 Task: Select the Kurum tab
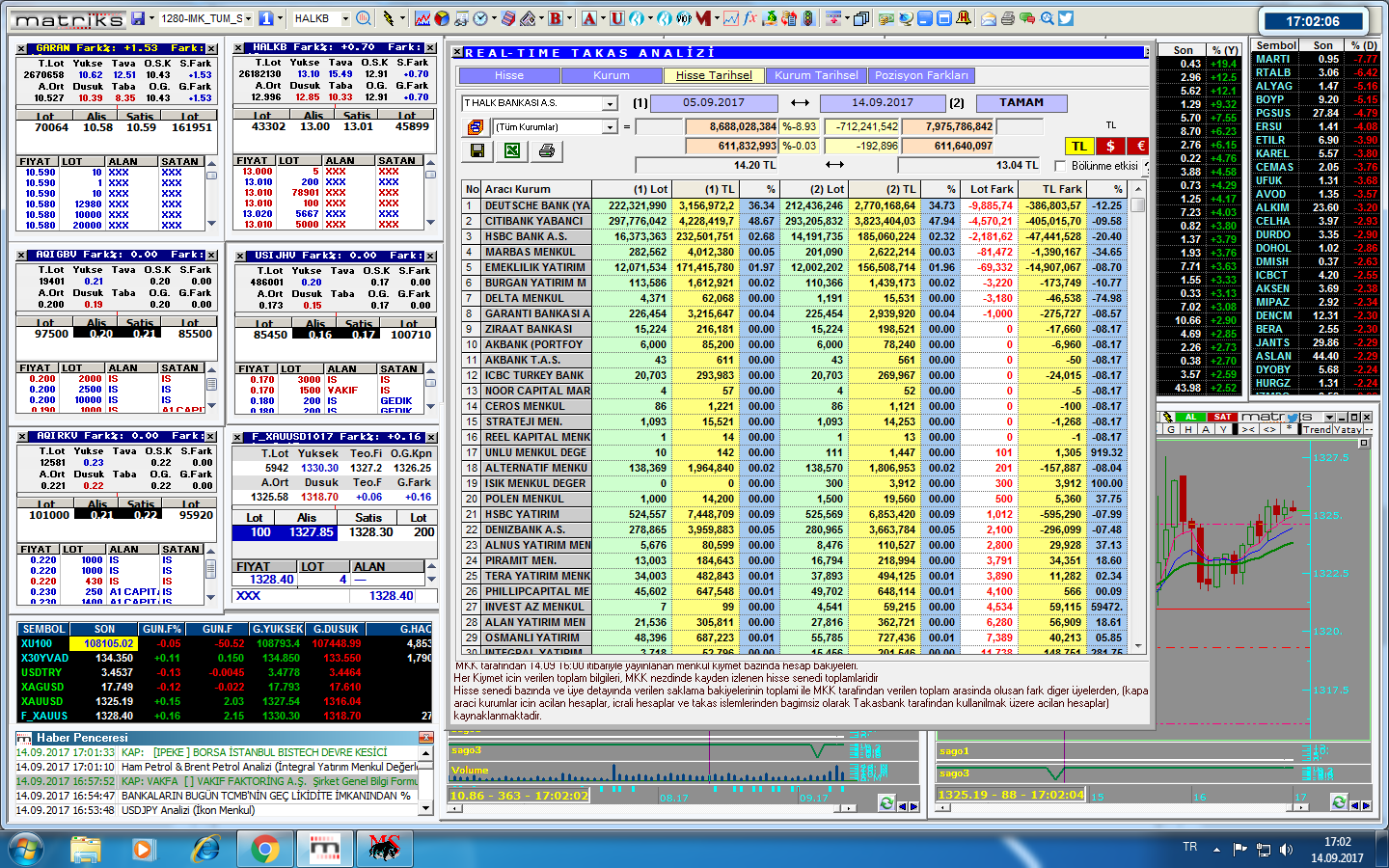tap(612, 75)
